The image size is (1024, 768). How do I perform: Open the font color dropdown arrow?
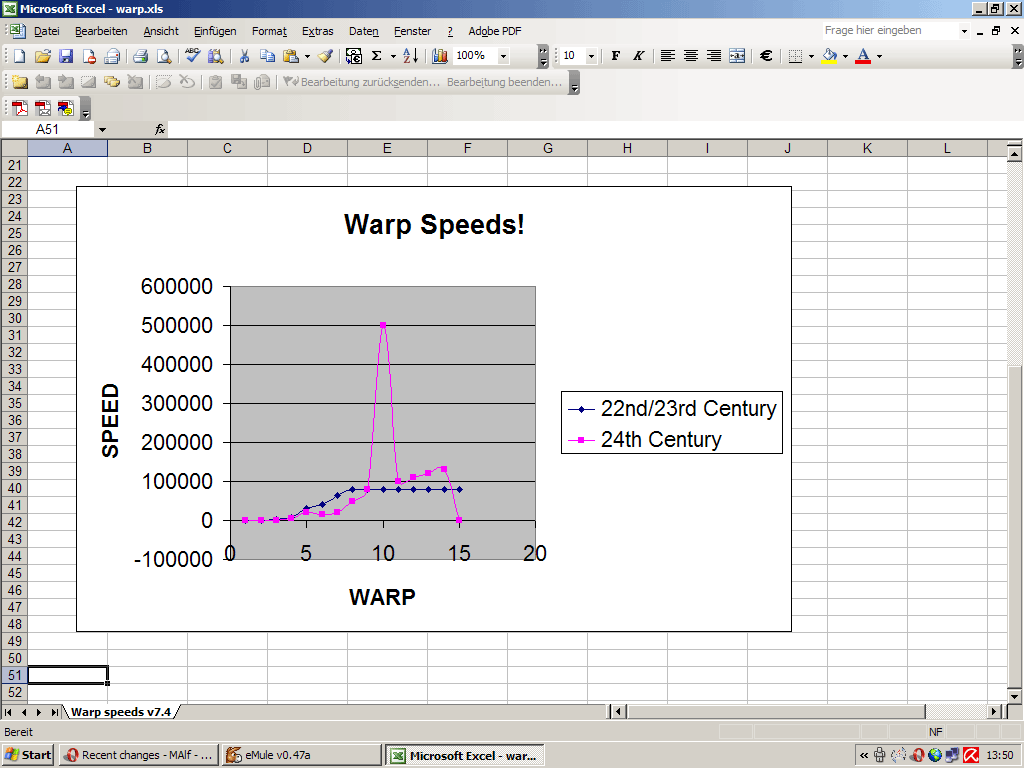tap(879, 56)
